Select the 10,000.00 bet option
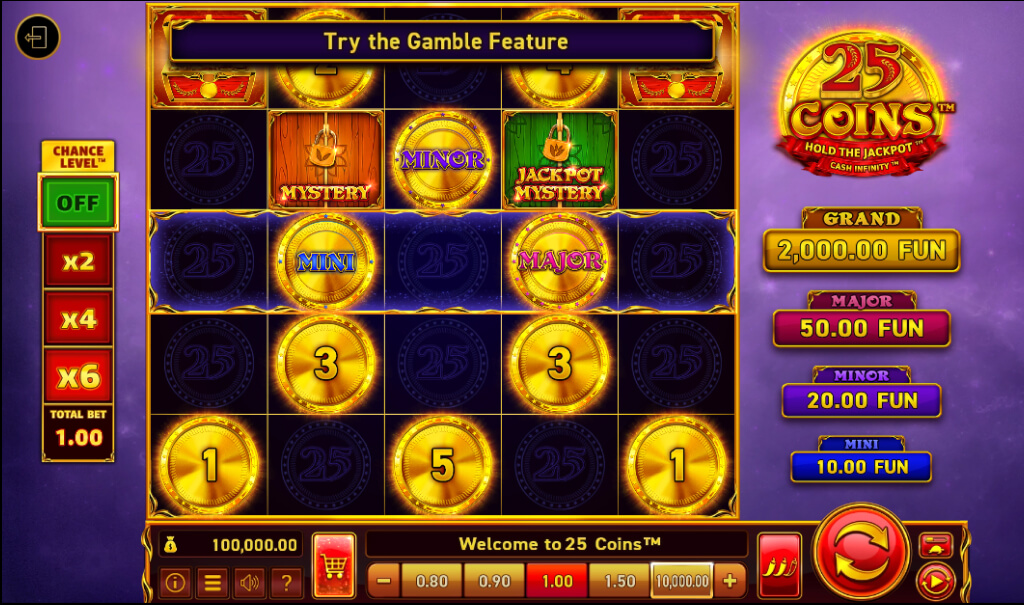 (682, 581)
